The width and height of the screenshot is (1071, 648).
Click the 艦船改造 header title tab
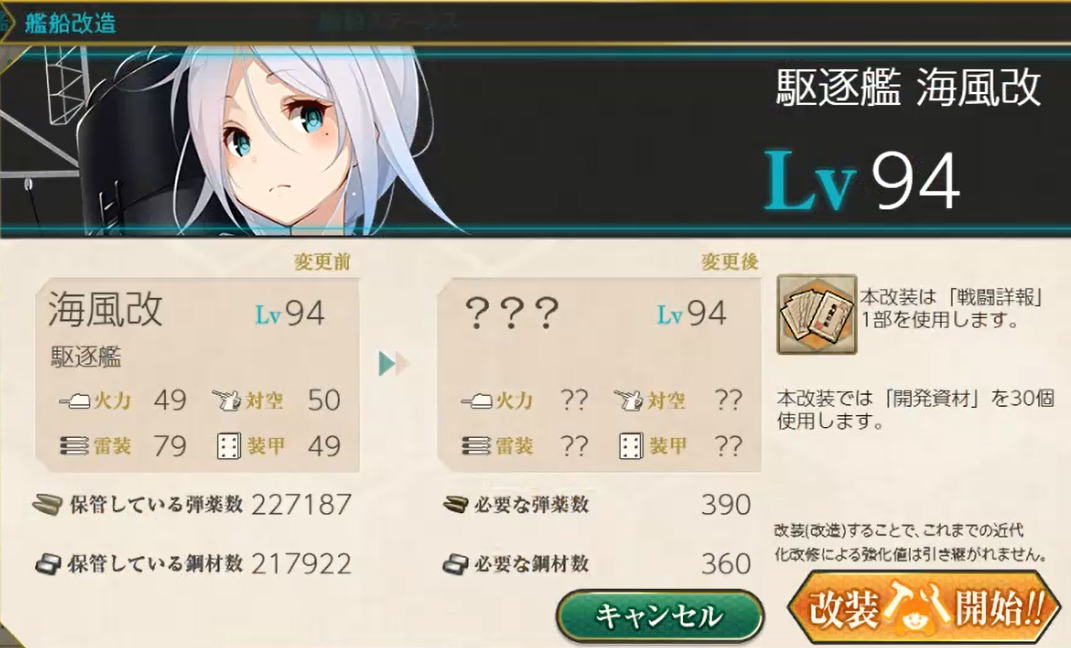coord(70,23)
